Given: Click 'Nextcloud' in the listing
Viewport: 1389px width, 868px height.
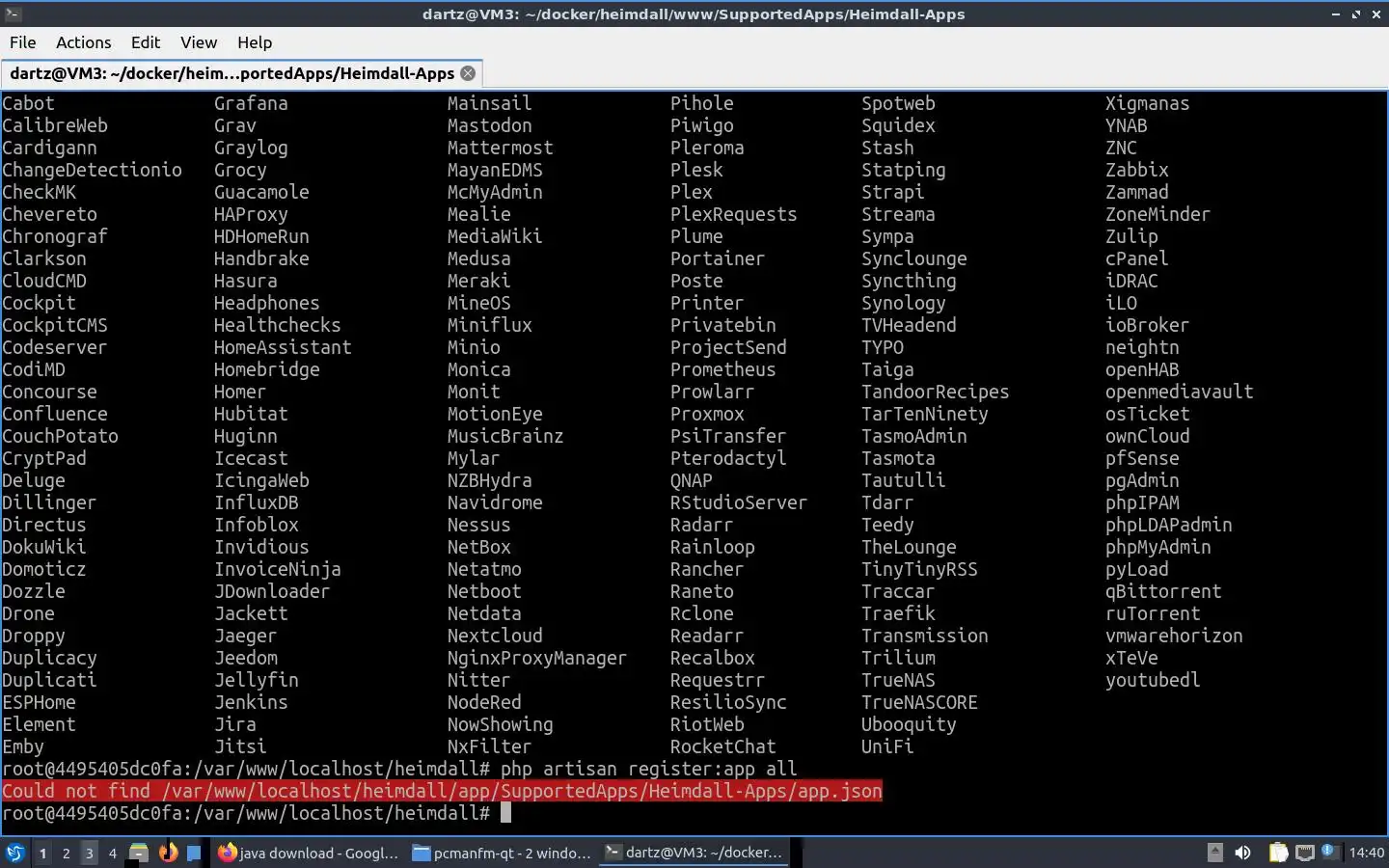Looking at the screenshot, I should (x=495, y=636).
